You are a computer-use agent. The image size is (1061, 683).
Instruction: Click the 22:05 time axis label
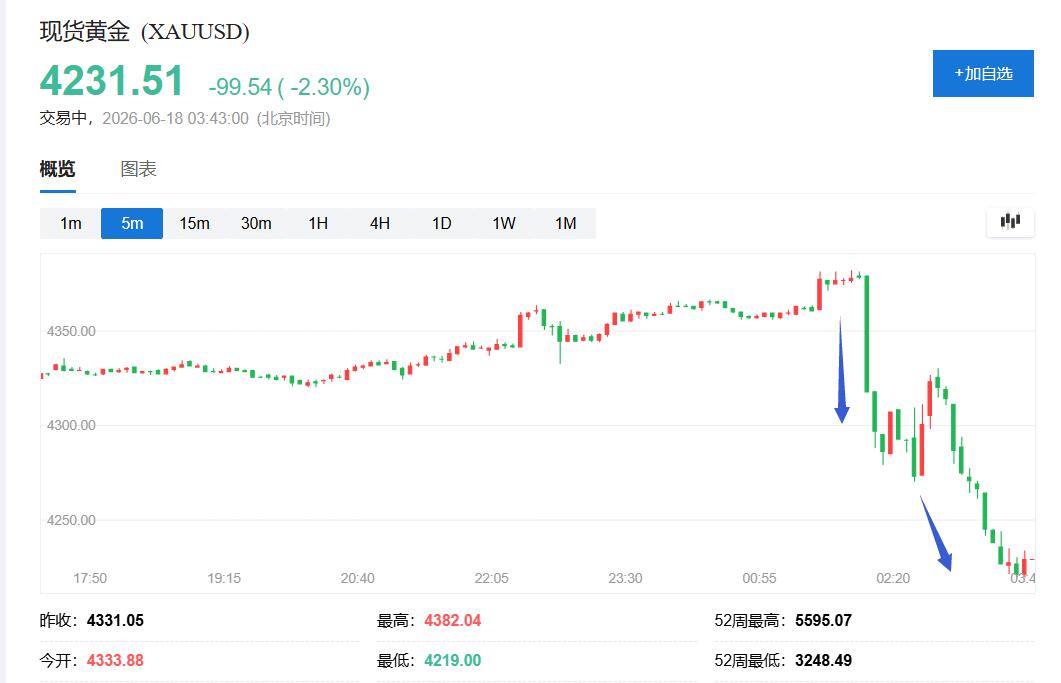coord(491,578)
